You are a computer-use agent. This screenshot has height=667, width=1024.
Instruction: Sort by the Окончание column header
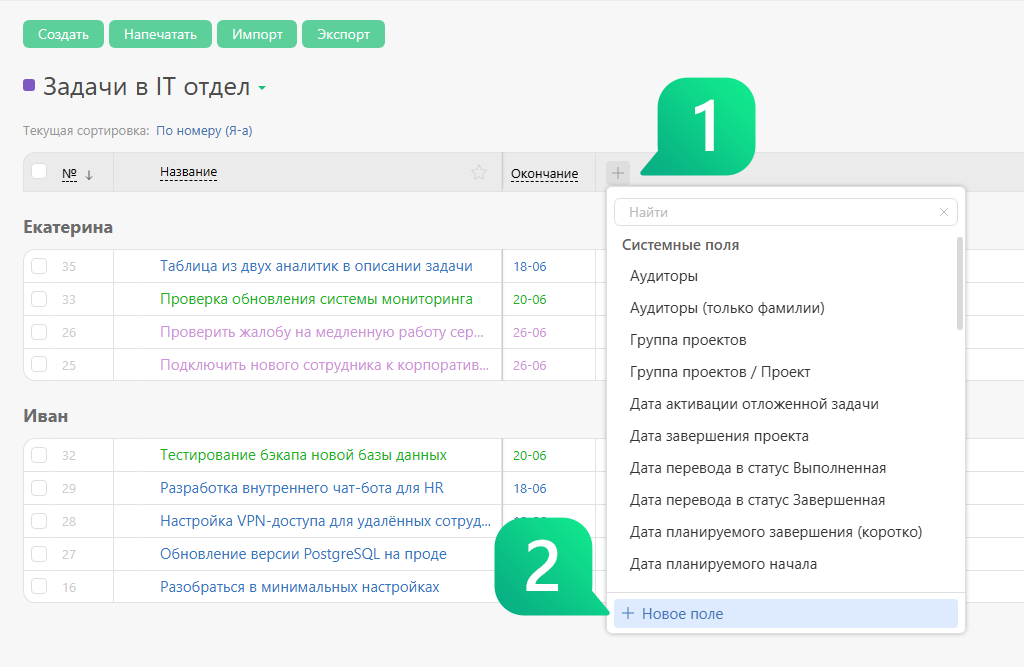[544, 174]
